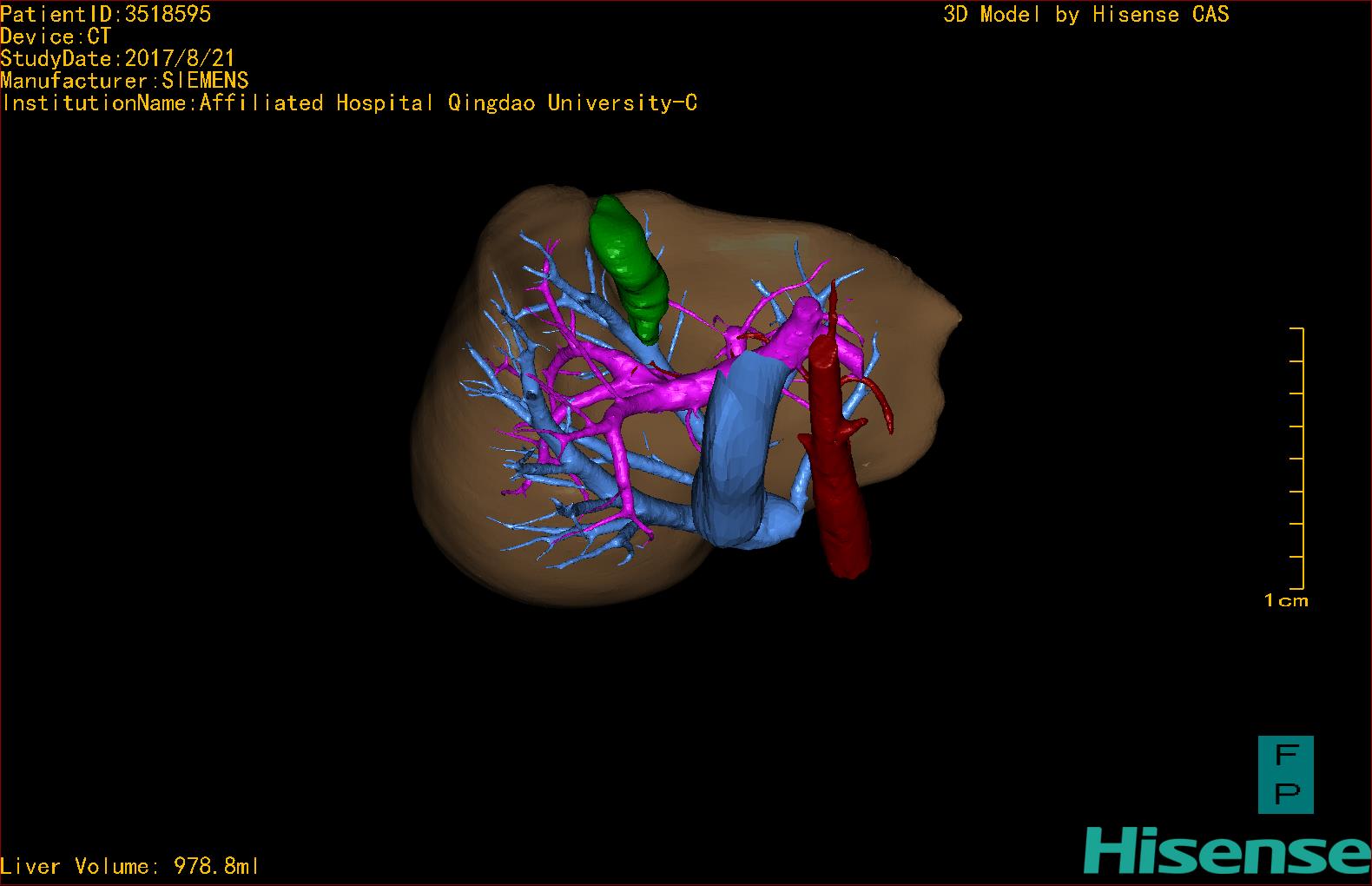This screenshot has width=1372, height=886.
Task: Click the 1cm scale ruler label
Action: coord(1286,600)
